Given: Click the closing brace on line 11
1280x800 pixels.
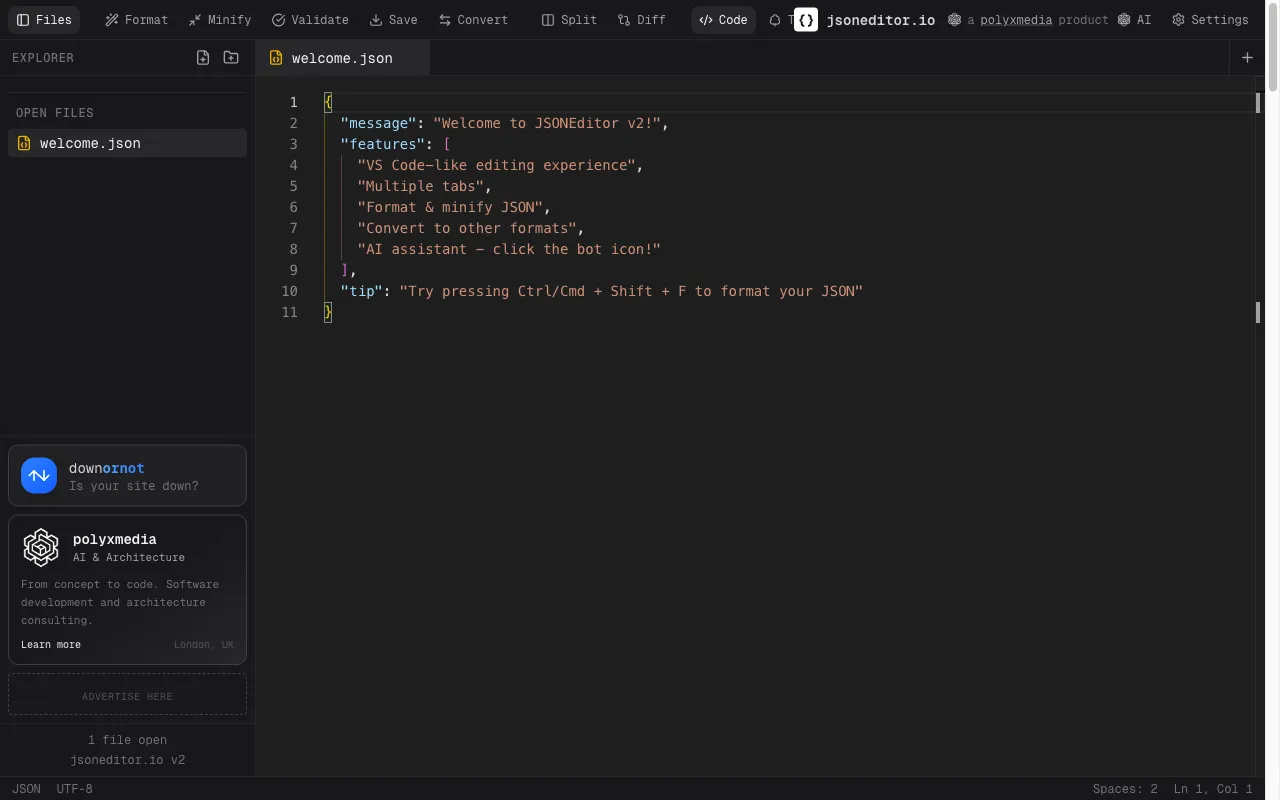Looking at the screenshot, I should 328,312.
